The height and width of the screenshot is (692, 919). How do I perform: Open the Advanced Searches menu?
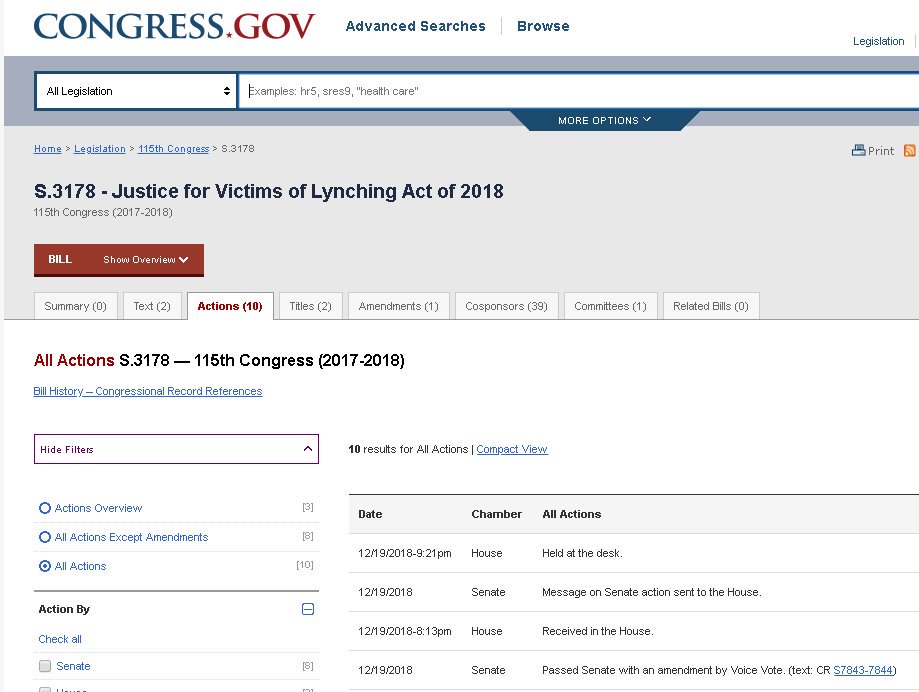tap(416, 26)
